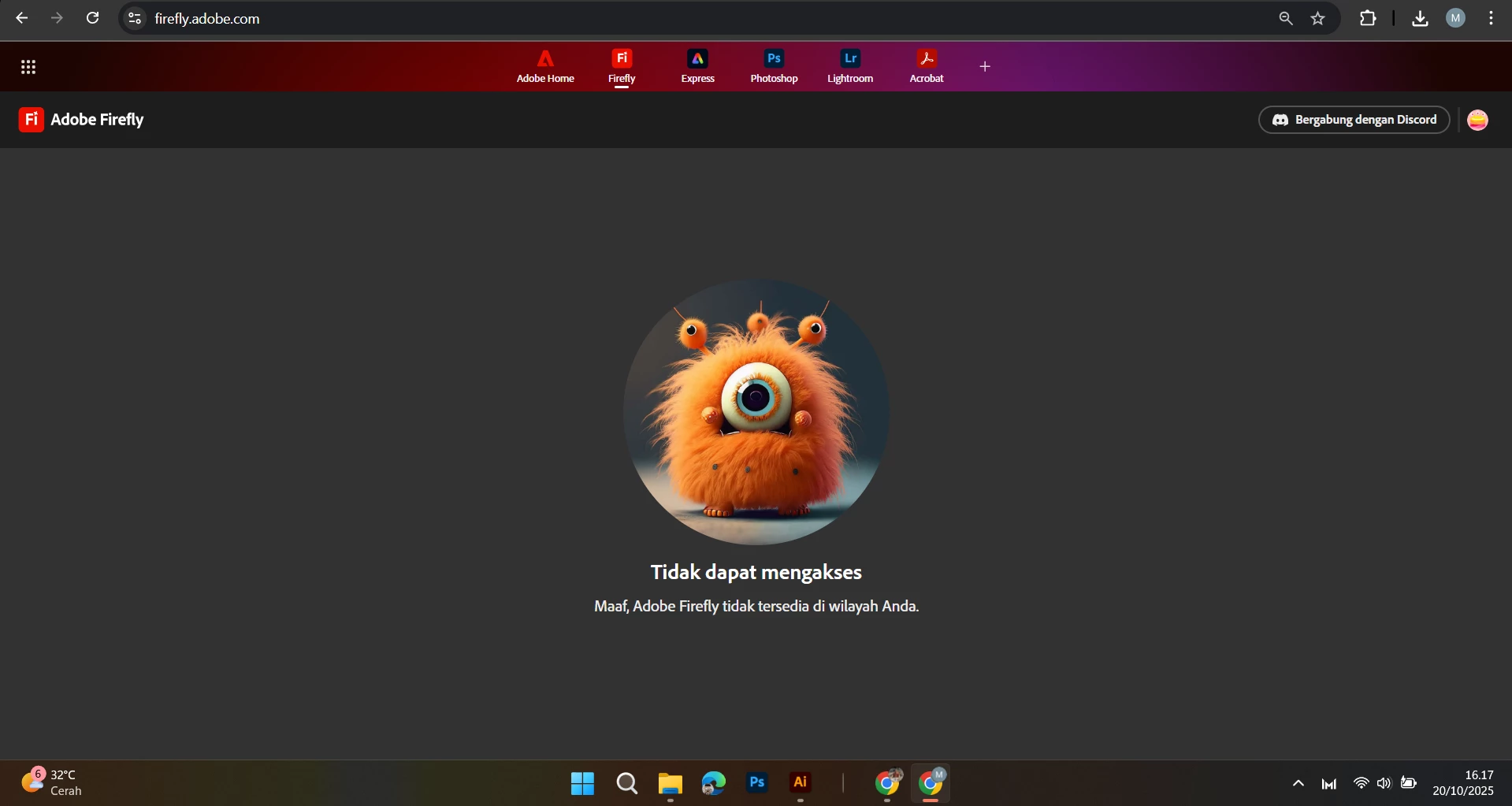Click the 'Tidak dapat mengakses' heading
This screenshot has height=806, width=1512.
756,572
